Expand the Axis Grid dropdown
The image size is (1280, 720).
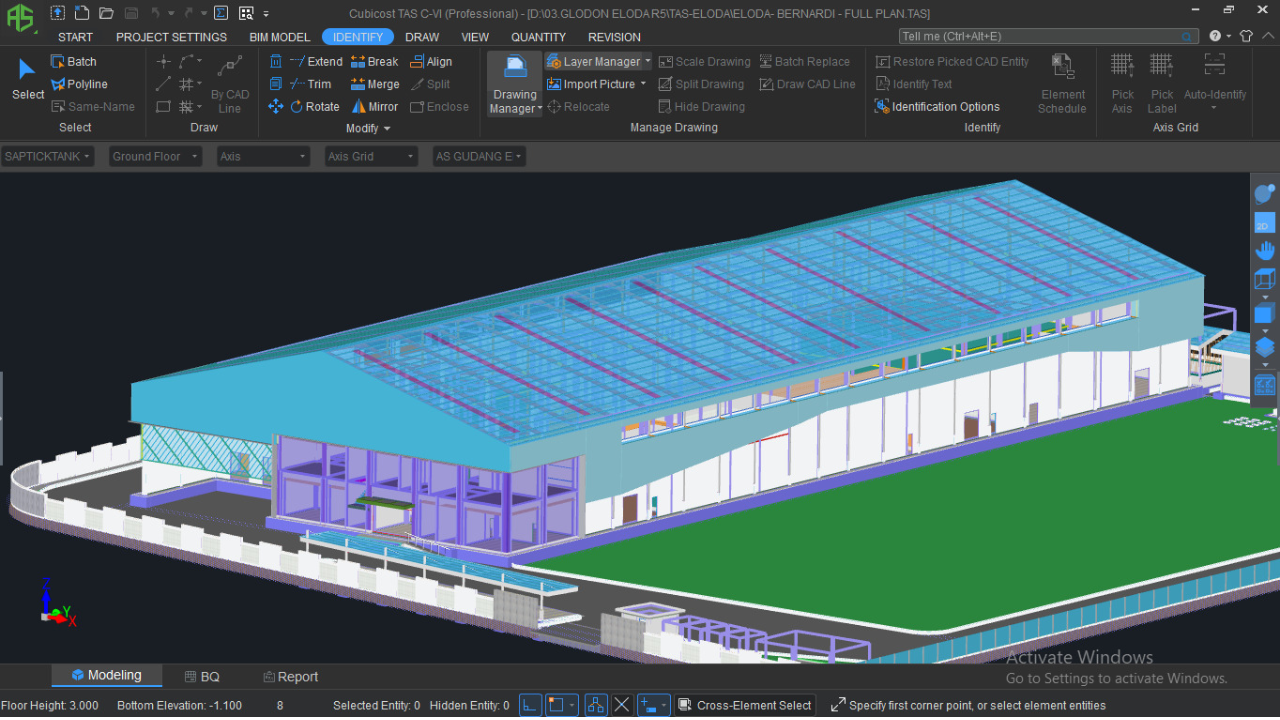(370, 156)
